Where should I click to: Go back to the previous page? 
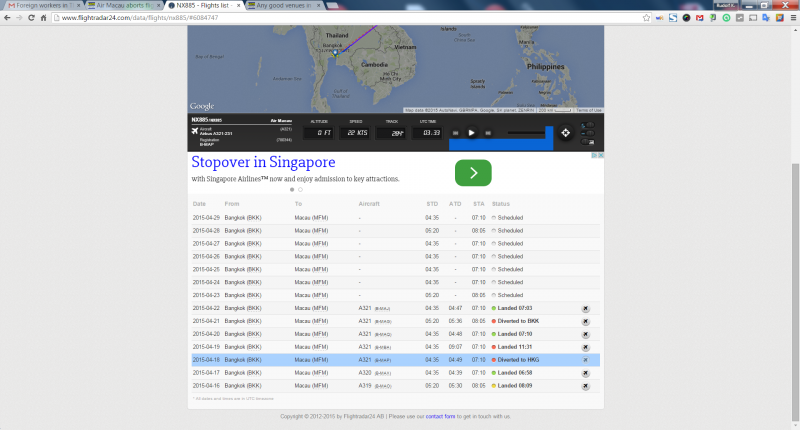click(x=7, y=18)
